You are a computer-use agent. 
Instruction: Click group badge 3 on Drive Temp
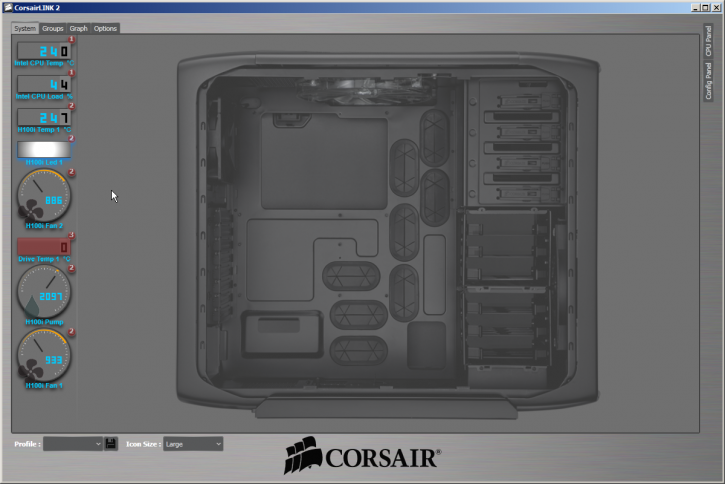pos(72,236)
